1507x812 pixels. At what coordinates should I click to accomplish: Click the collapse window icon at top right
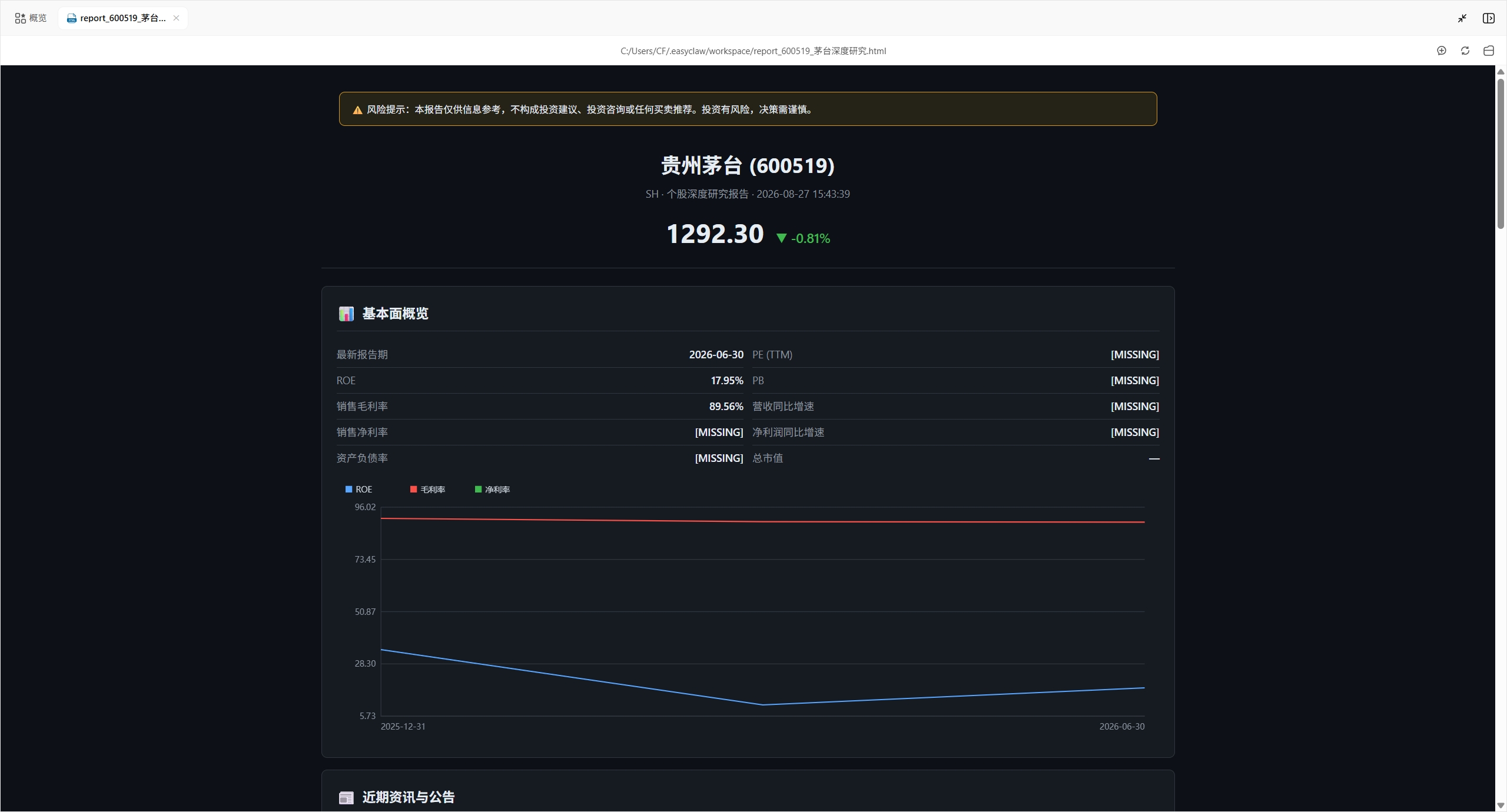coord(1462,18)
